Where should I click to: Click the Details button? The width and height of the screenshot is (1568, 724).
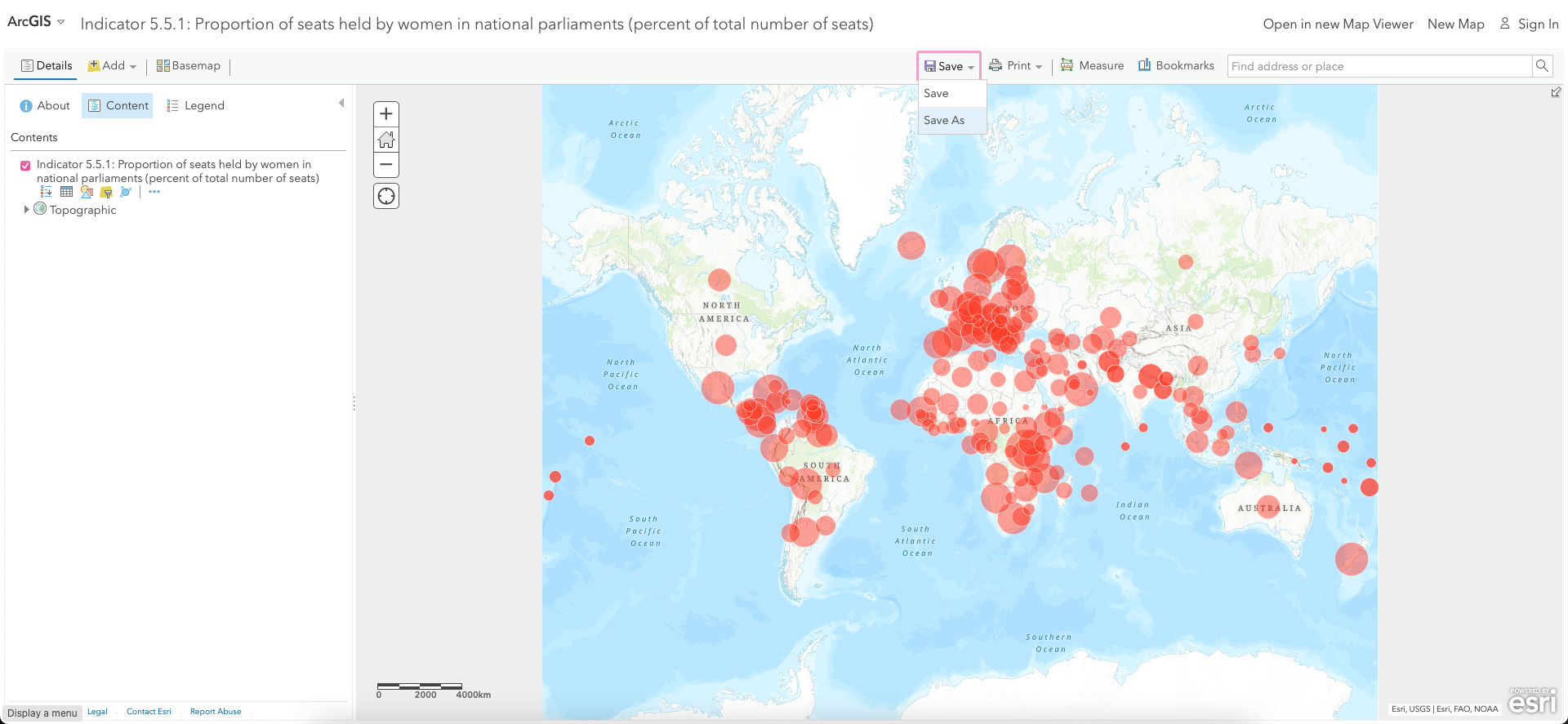(x=47, y=65)
